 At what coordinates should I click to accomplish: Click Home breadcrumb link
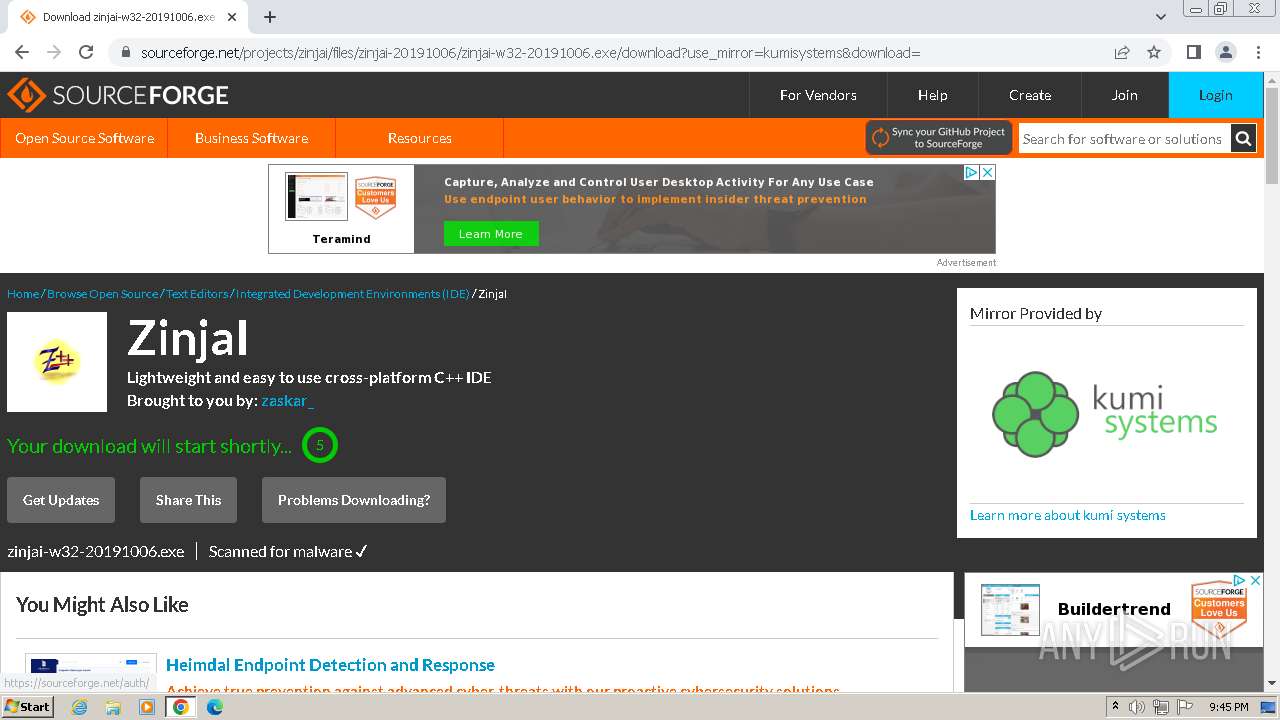coord(23,294)
